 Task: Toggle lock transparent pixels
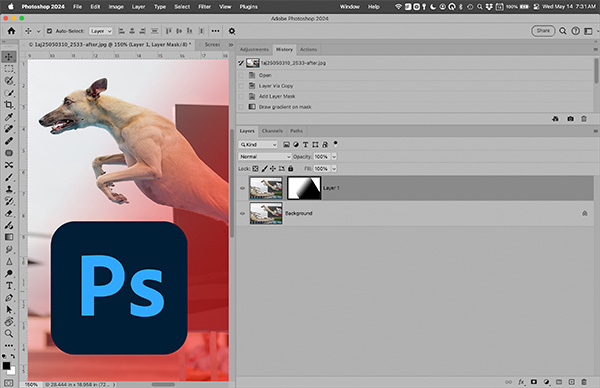(x=255, y=168)
